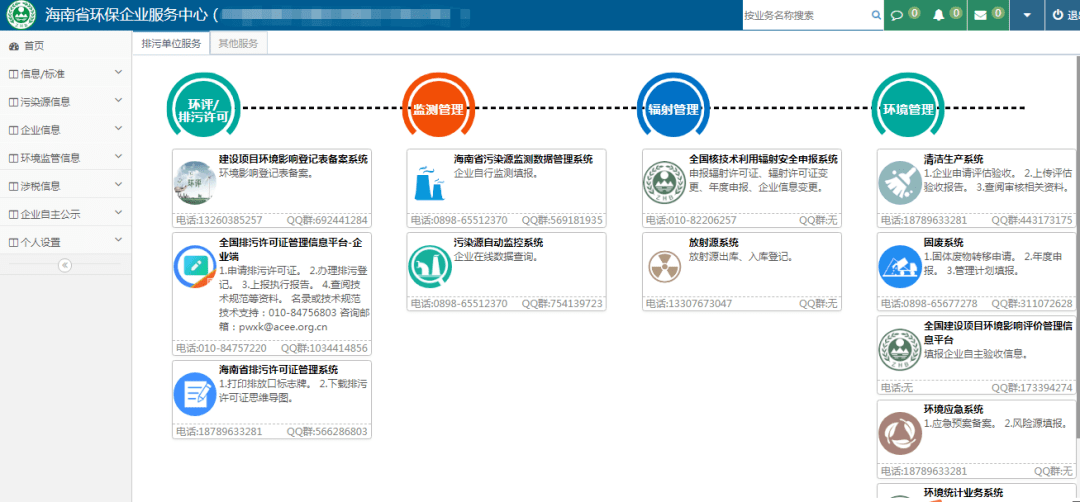Switch to the 其他服务 tab
The image size is (1080, 502).
pyautogui.click(x=238, y=44)
